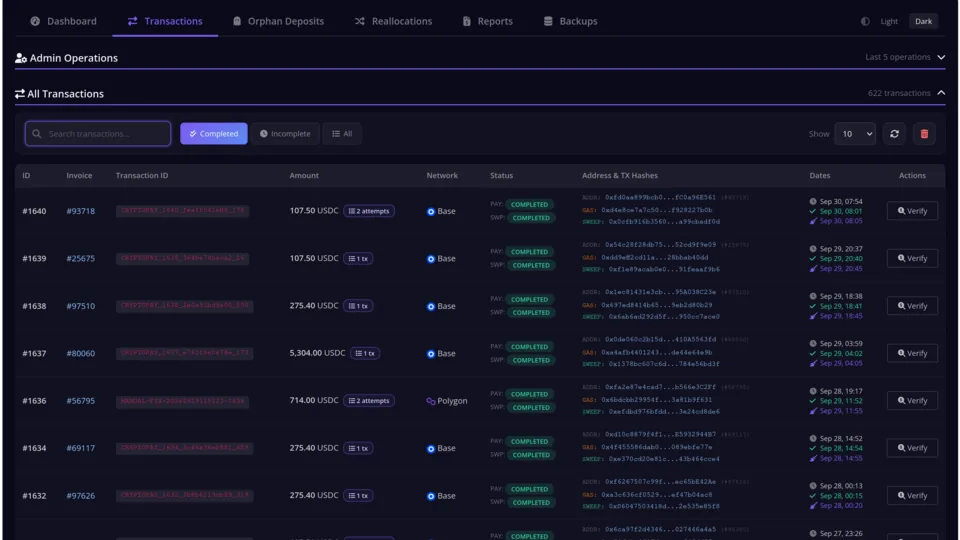Select the Incomplete filter
This screenshot has height=540, width=960.
(285, 133)
